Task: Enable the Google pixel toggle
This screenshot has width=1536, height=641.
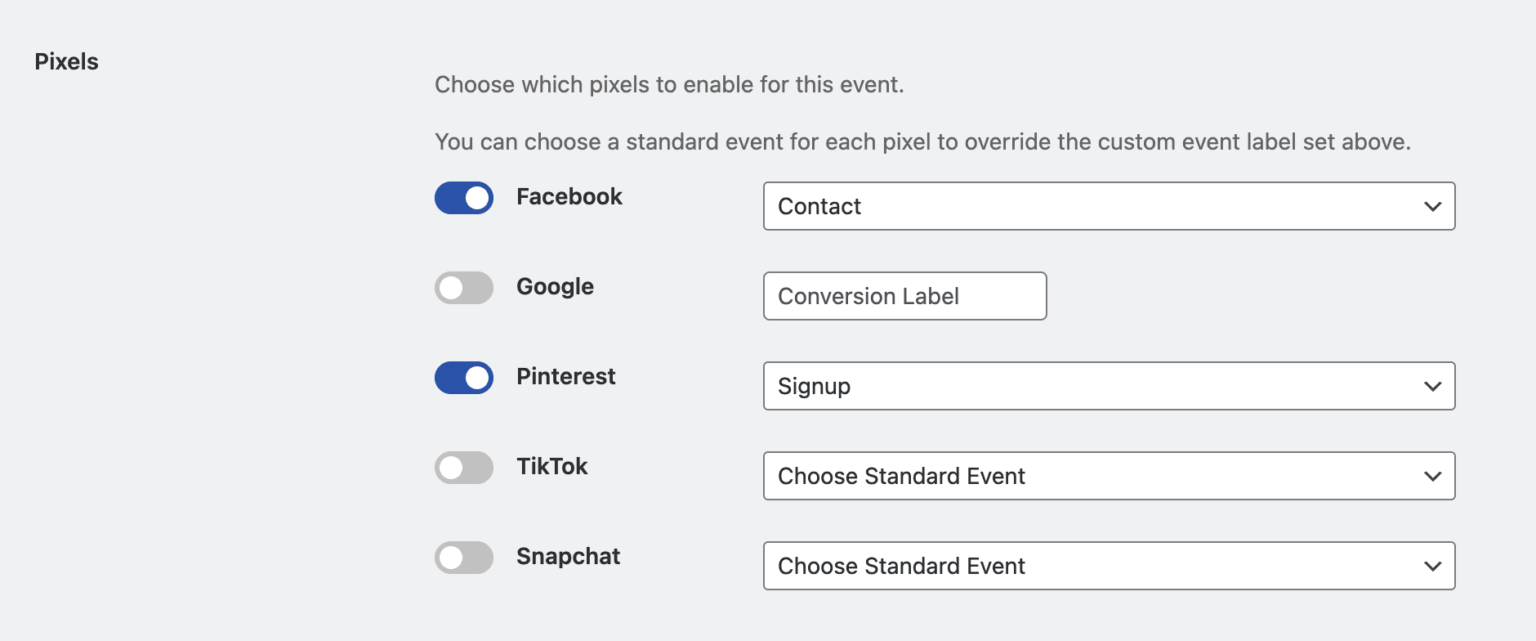Action: click(464, 288)
